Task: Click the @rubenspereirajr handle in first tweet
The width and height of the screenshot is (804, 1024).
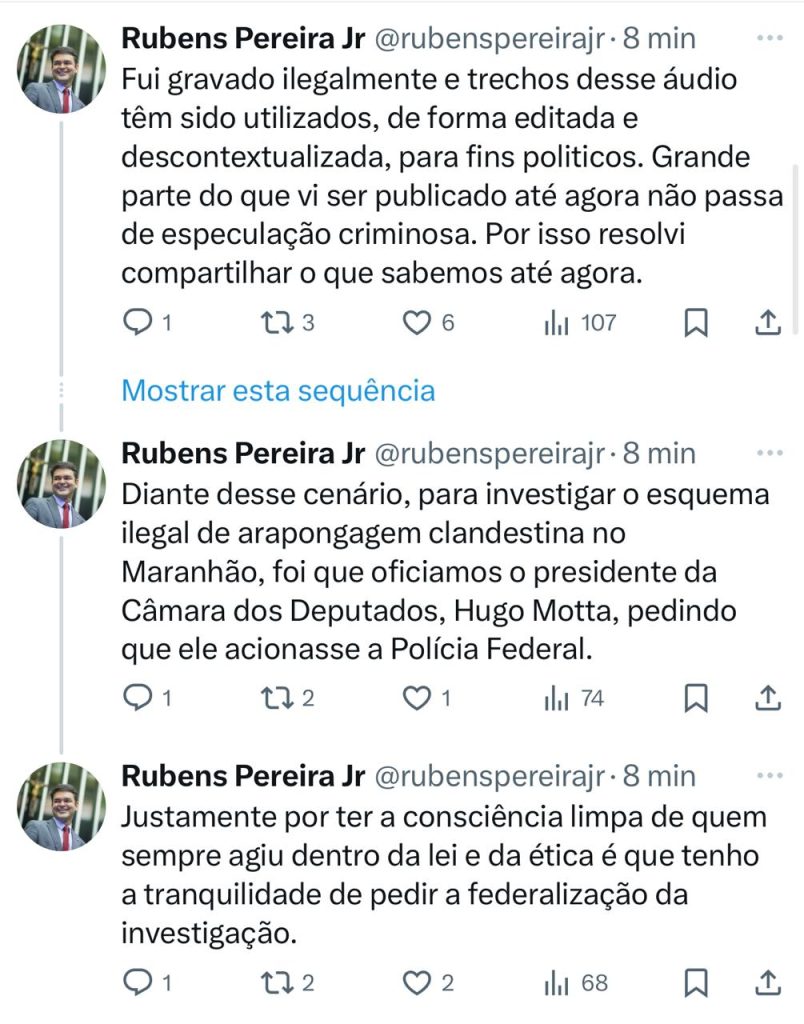Action: click(x=489, y=39)
